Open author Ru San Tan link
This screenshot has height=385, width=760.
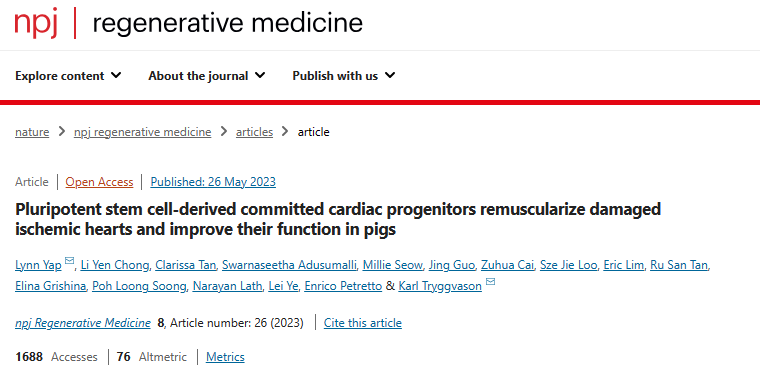click(x=679, y=265)
